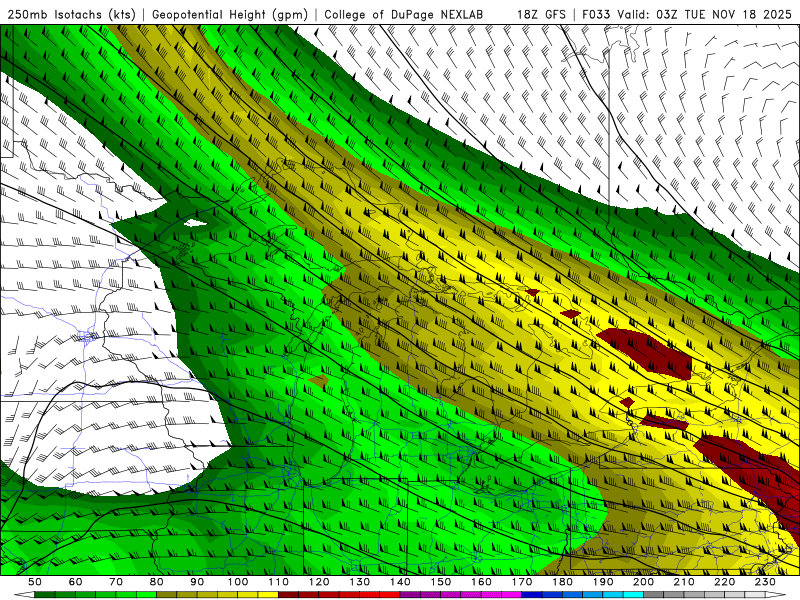Click the '250mb Isotachs (kts)' title text
This screenshot has height=600, width=800.
tap(71, 14)
